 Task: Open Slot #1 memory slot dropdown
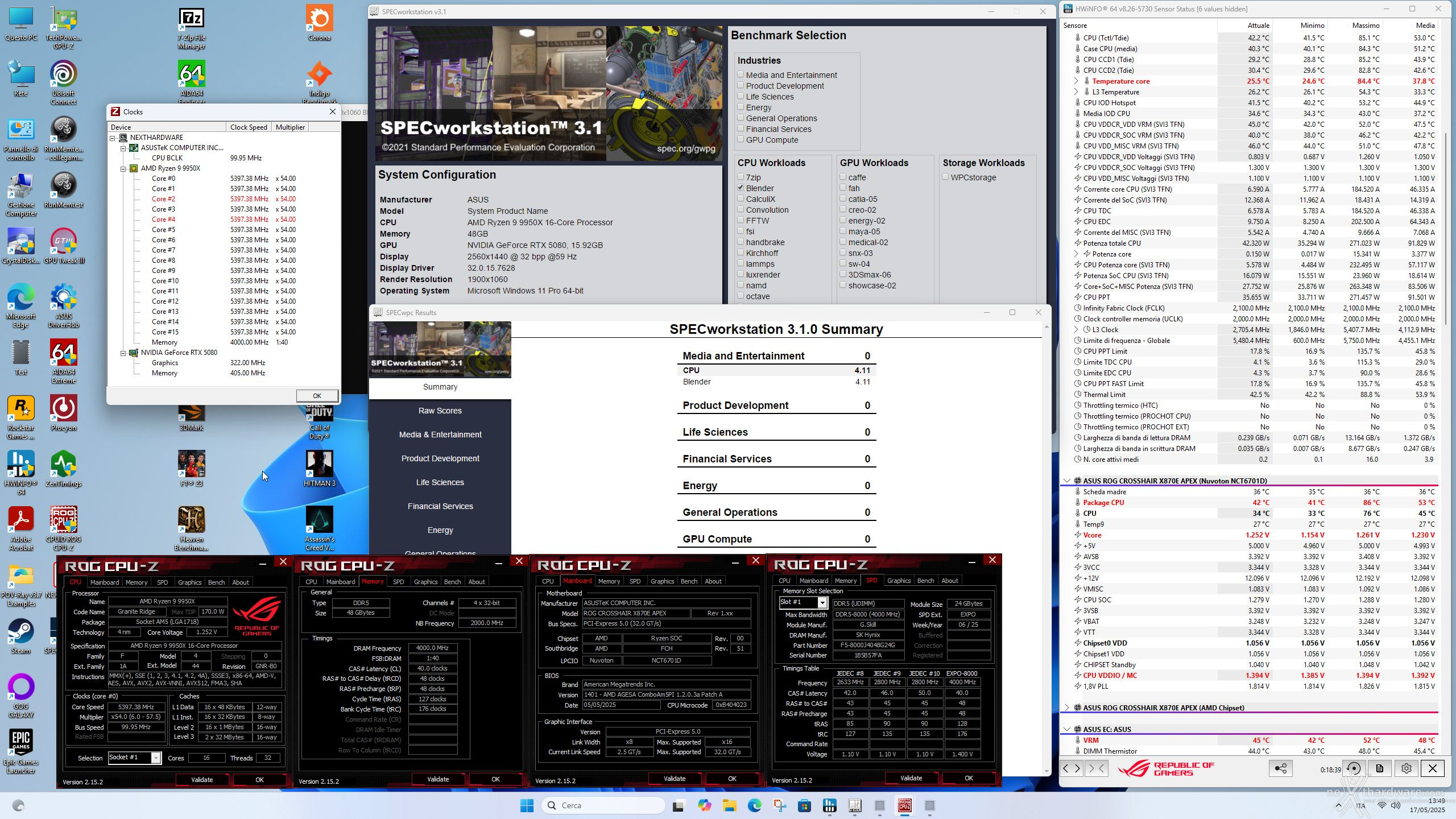coord(822,602)
